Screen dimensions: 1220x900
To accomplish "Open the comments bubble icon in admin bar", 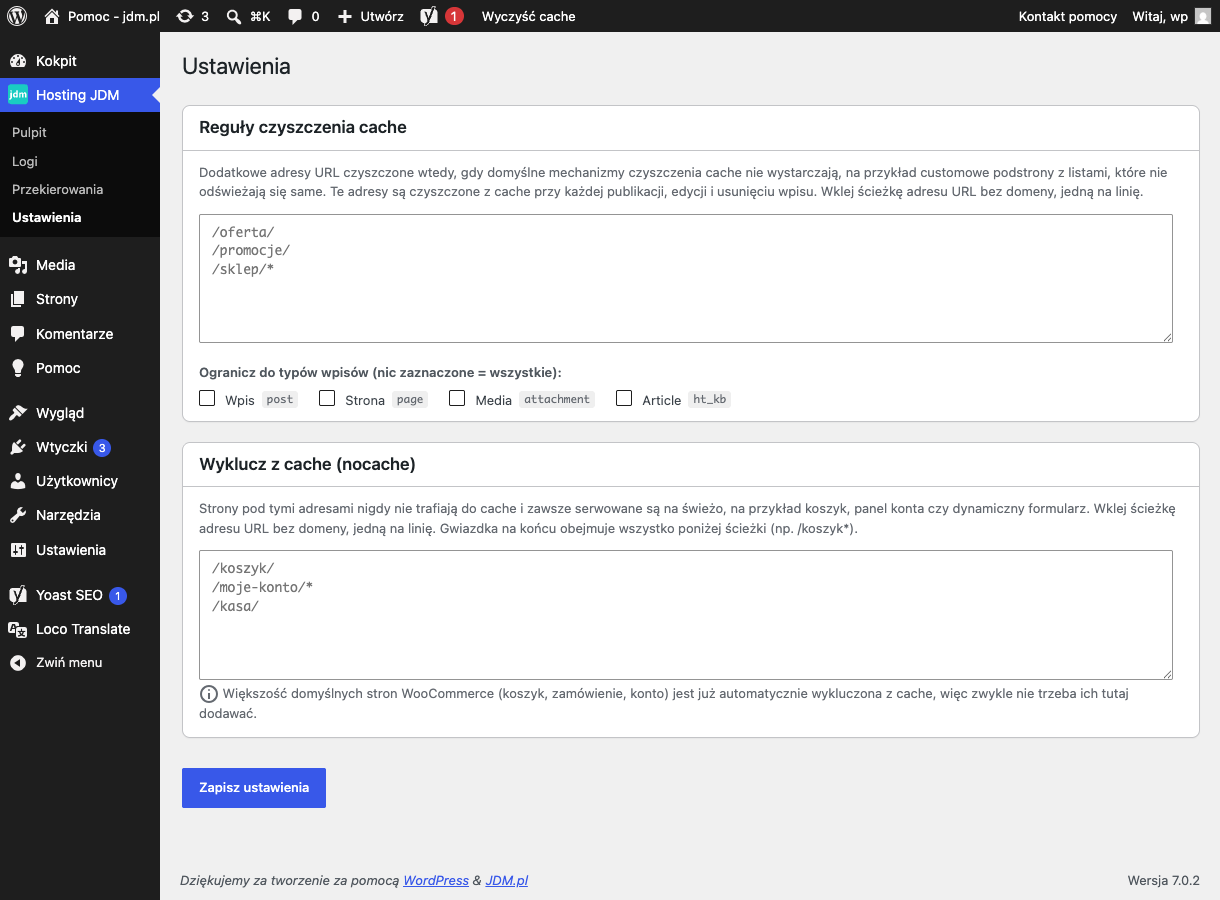I will [x=295, y=16].
